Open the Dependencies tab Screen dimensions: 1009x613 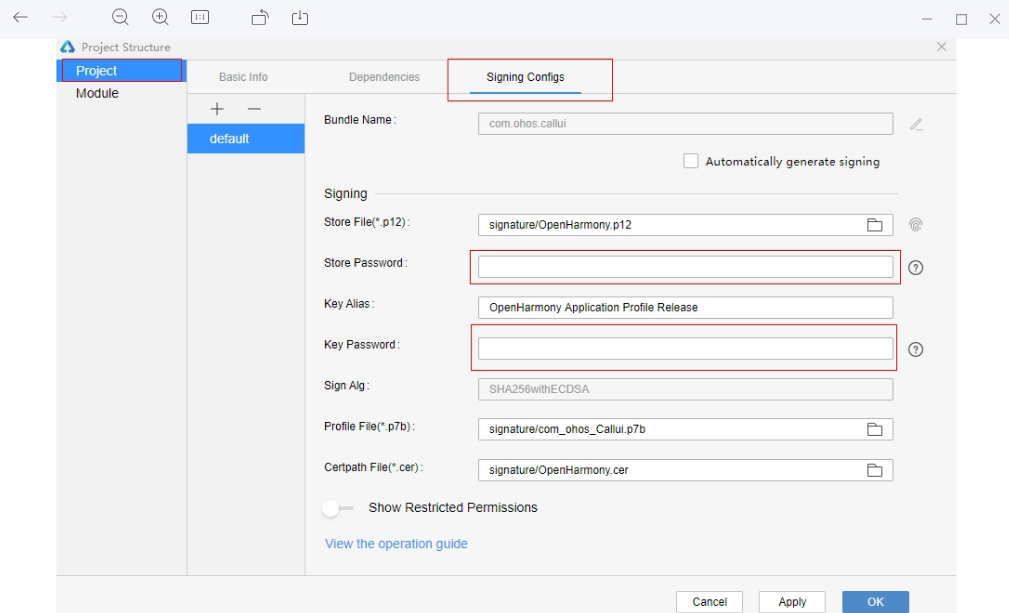[x=384, y=77]
